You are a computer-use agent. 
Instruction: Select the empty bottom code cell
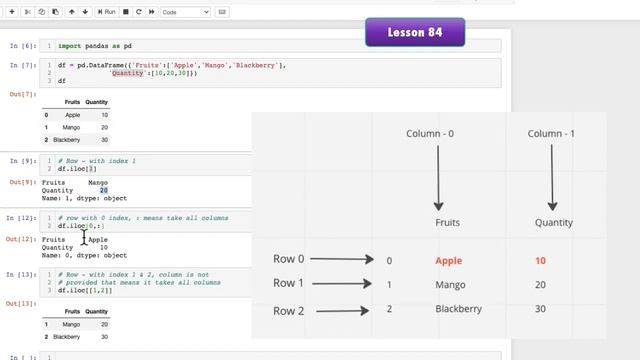pyautogui.click(x=270, y=356)
